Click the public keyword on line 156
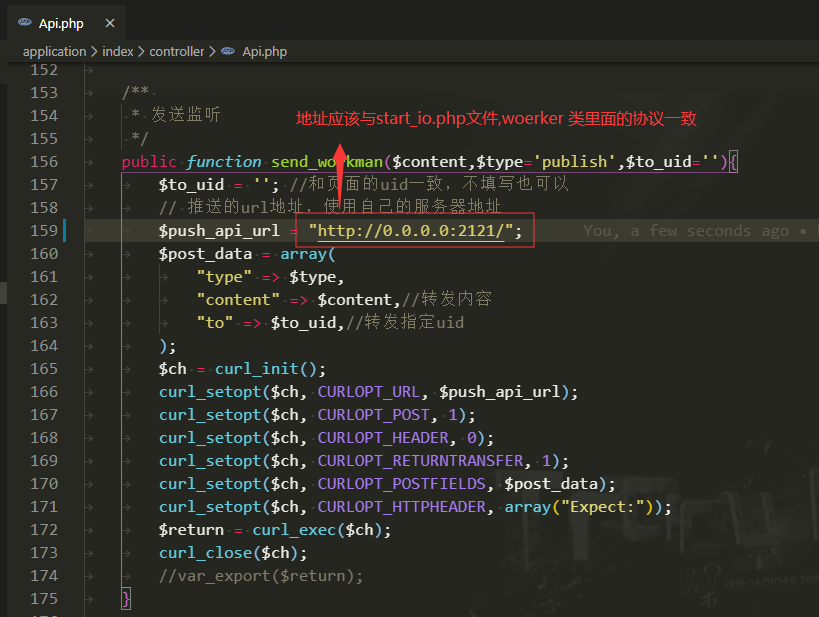Viewport: 819px width, 617px height. click(149, 162)
